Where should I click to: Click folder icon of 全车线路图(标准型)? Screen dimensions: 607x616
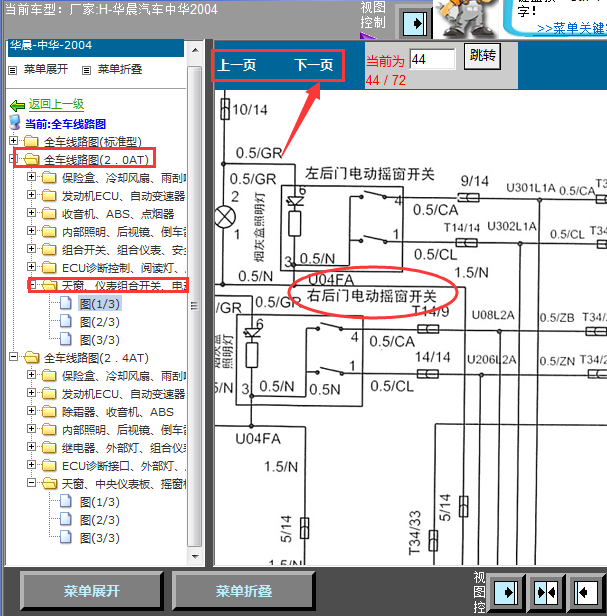coord(31,141)
